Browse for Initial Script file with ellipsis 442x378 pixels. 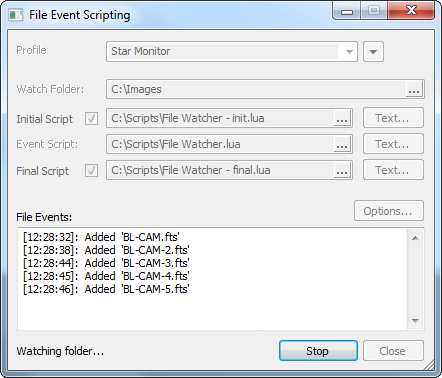(342, 118)
